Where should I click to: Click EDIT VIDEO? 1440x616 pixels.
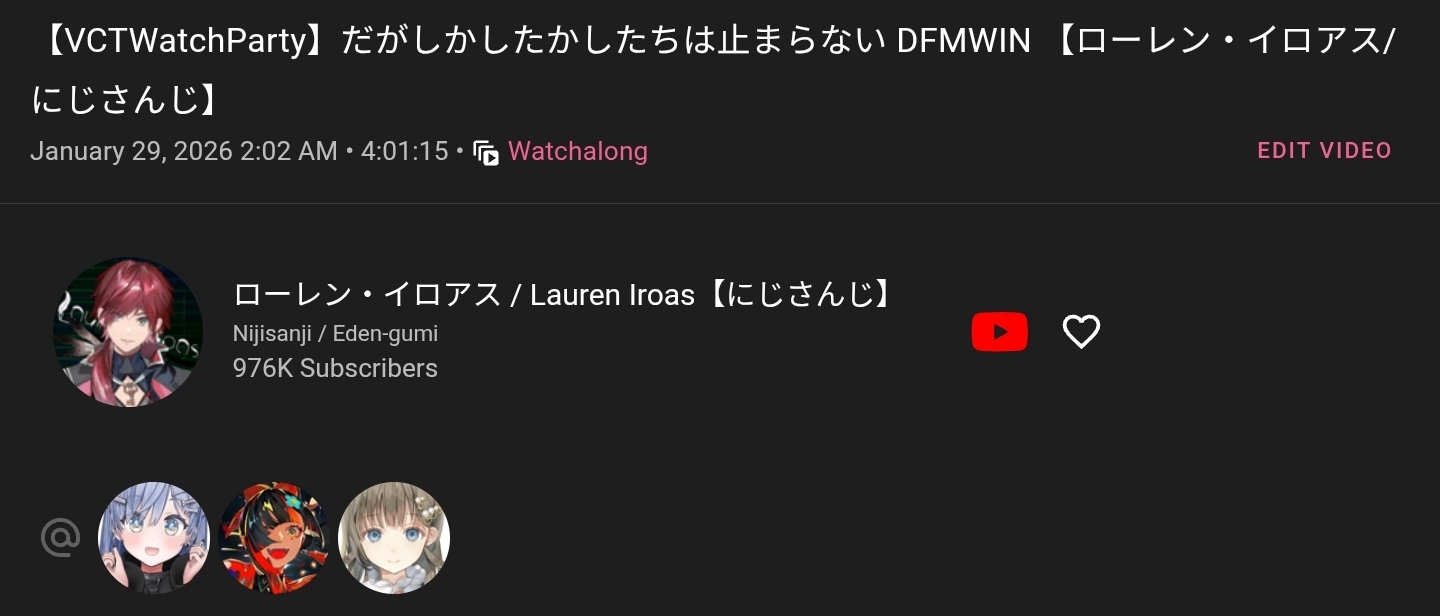(x=1324, y=151)
